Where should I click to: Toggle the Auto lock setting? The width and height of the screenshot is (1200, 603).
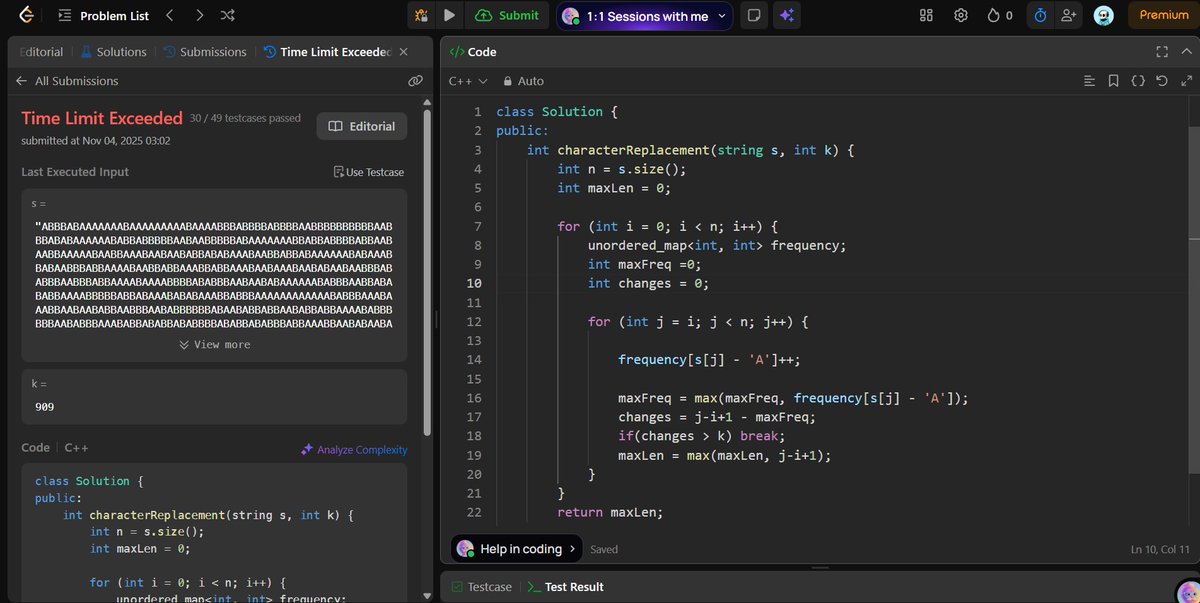pyautogui.click(x=523, y=81)
